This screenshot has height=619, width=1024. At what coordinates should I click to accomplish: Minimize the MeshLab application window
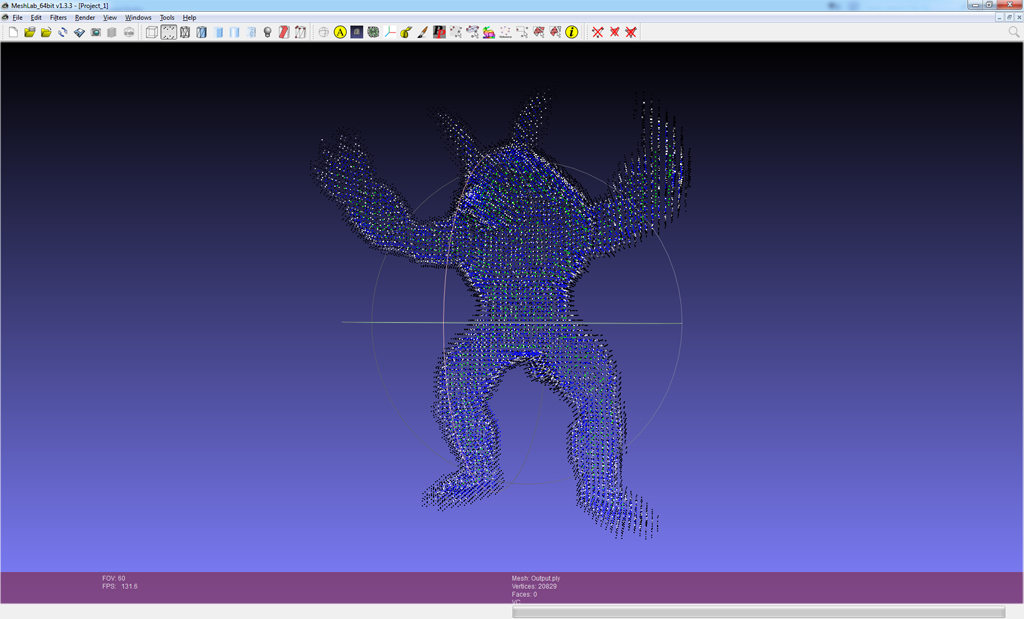[x=975, y=5]
